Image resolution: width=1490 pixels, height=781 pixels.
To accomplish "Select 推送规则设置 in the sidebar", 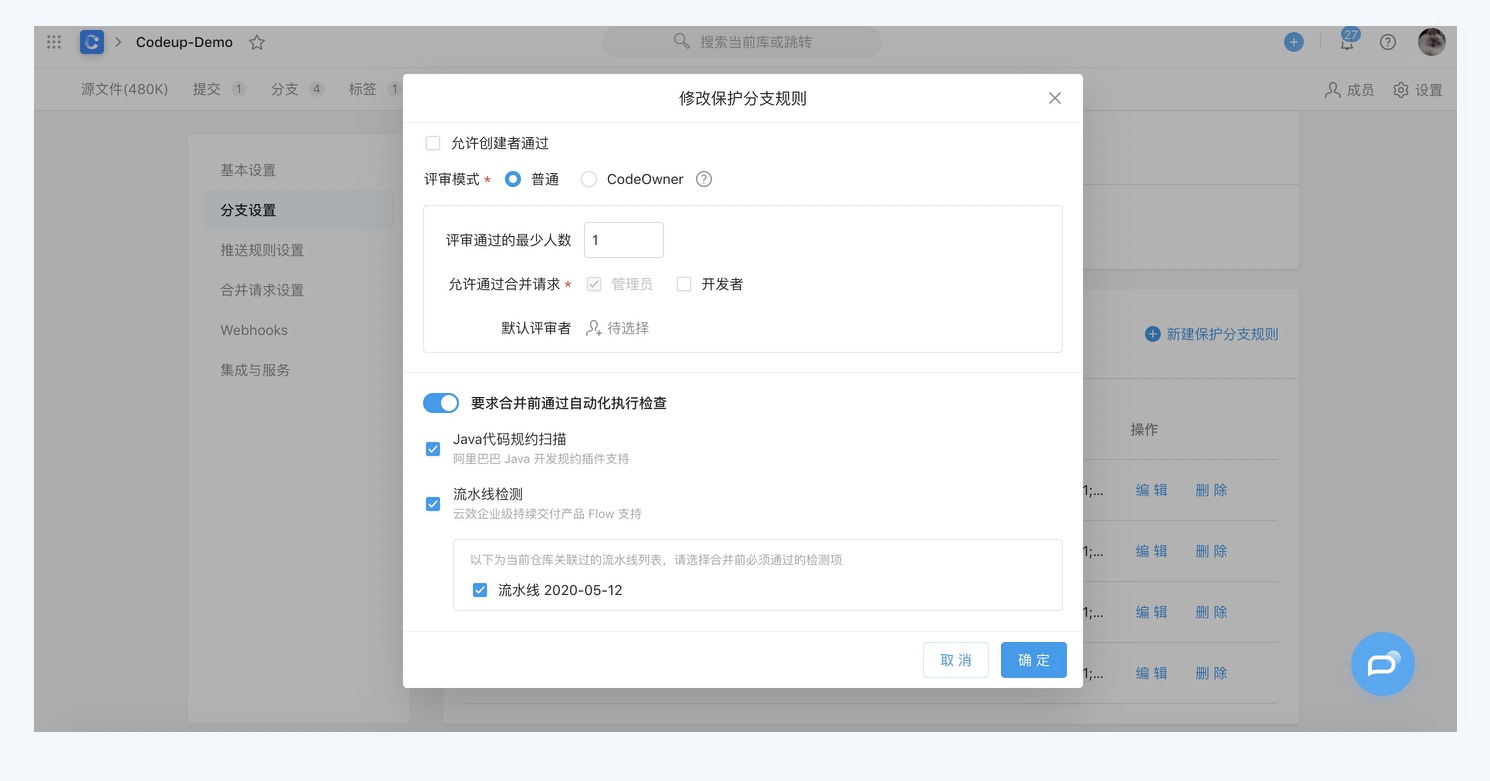I will [299, 250].
